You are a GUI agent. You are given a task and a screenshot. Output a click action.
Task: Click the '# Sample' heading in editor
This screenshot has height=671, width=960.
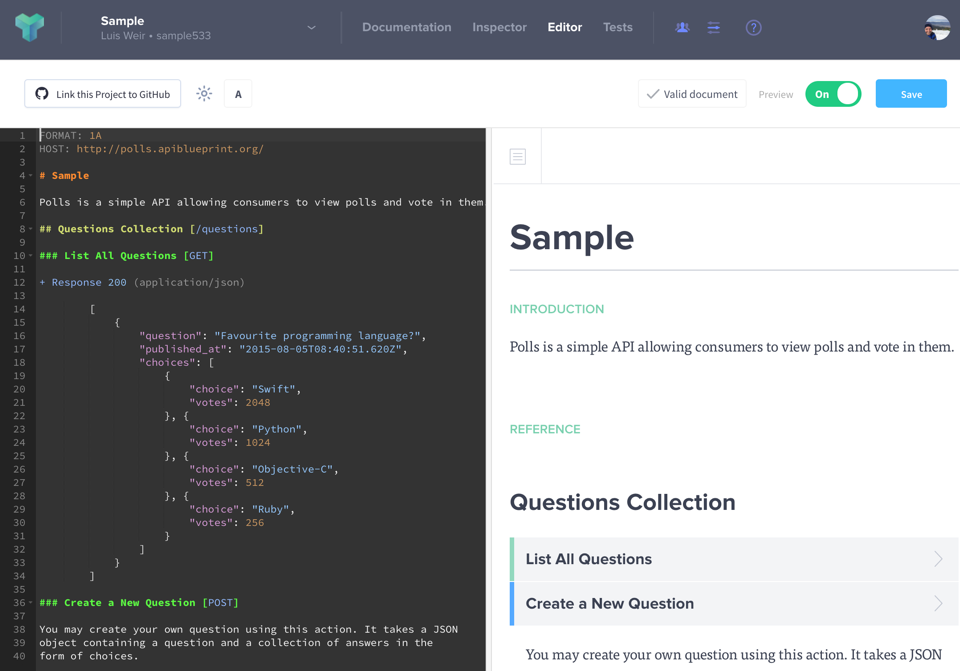(x=64, y=176)
